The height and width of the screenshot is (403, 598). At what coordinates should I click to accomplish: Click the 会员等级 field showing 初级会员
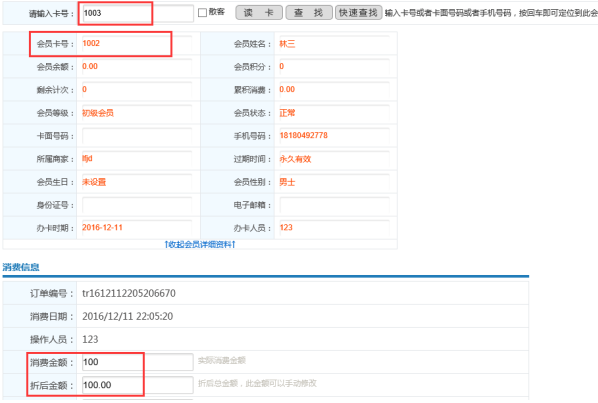[x=137, y=113]
